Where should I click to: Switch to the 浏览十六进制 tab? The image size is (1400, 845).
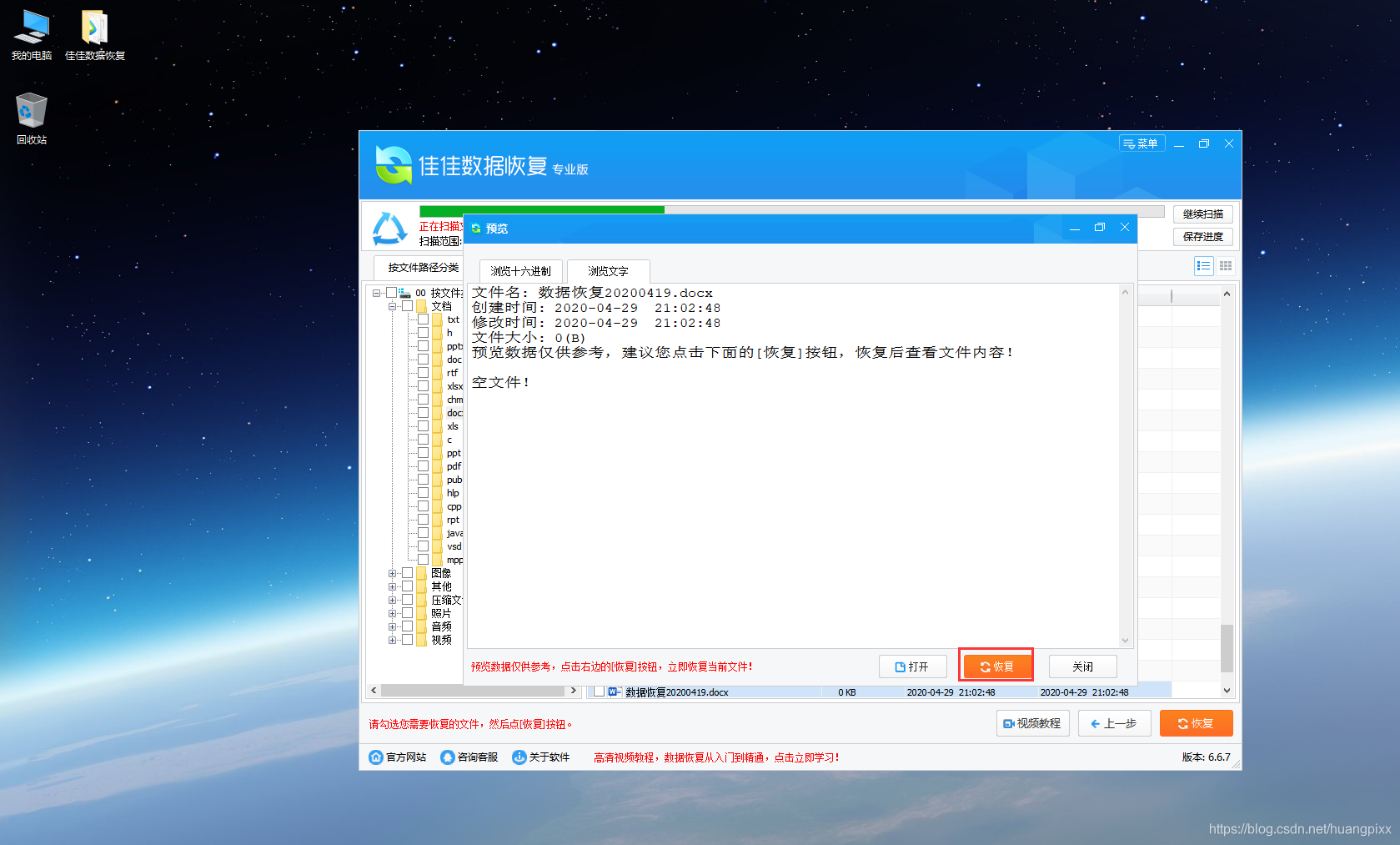click(x=520, y=270)
